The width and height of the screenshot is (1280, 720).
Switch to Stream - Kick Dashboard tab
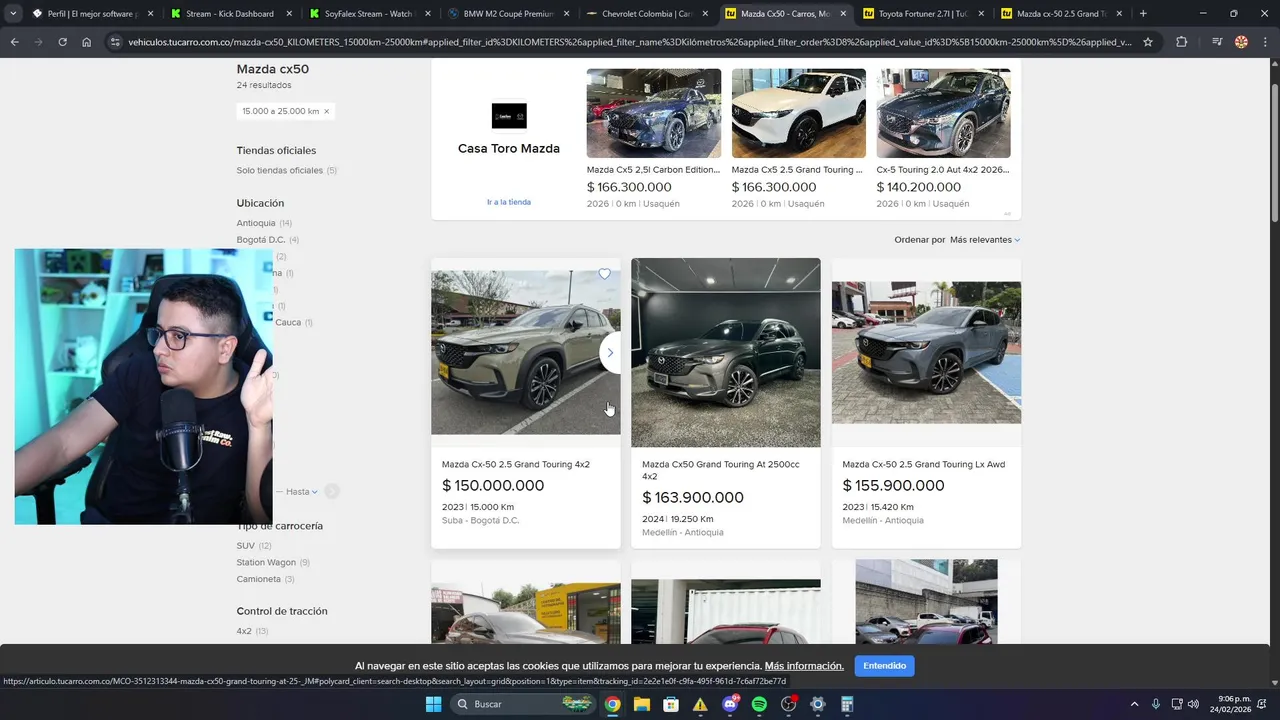(228, 14)
